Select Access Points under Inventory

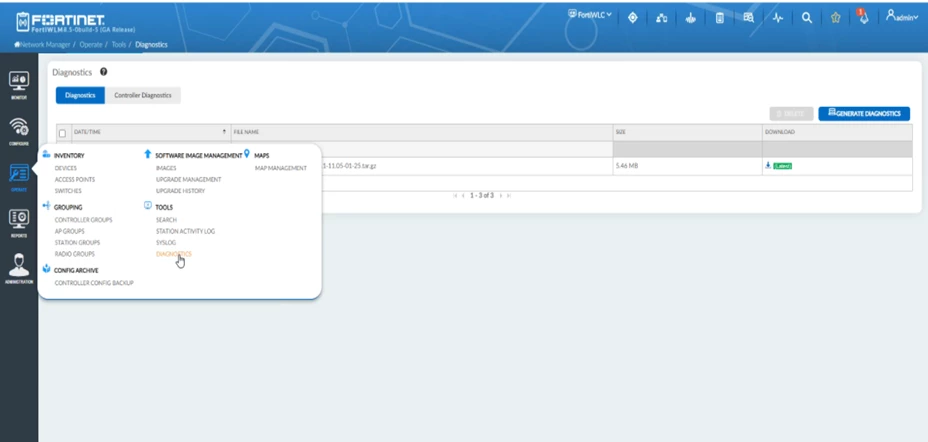75,179
